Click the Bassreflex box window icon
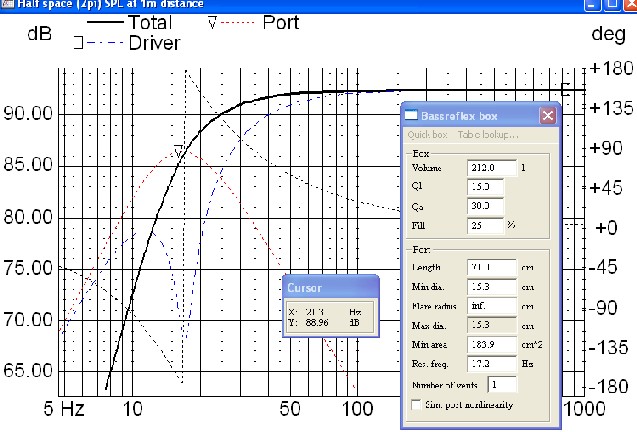Screen dimensions: 637x432 point(411,115)
